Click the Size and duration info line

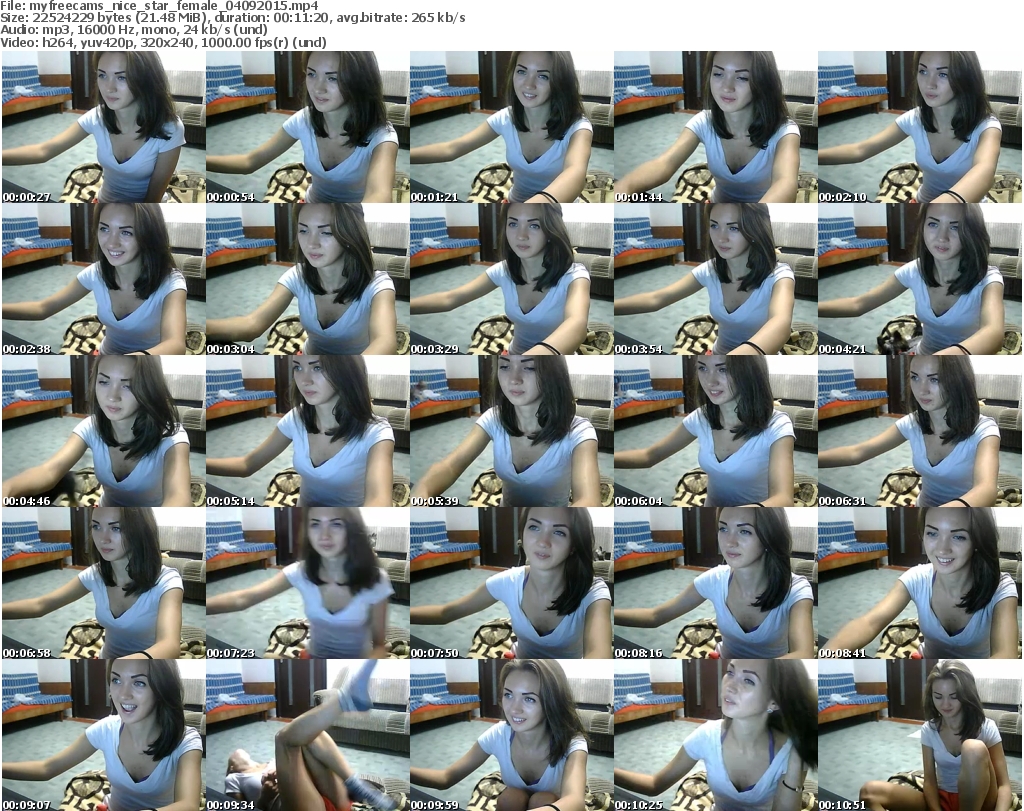click(x=232, y=18)
